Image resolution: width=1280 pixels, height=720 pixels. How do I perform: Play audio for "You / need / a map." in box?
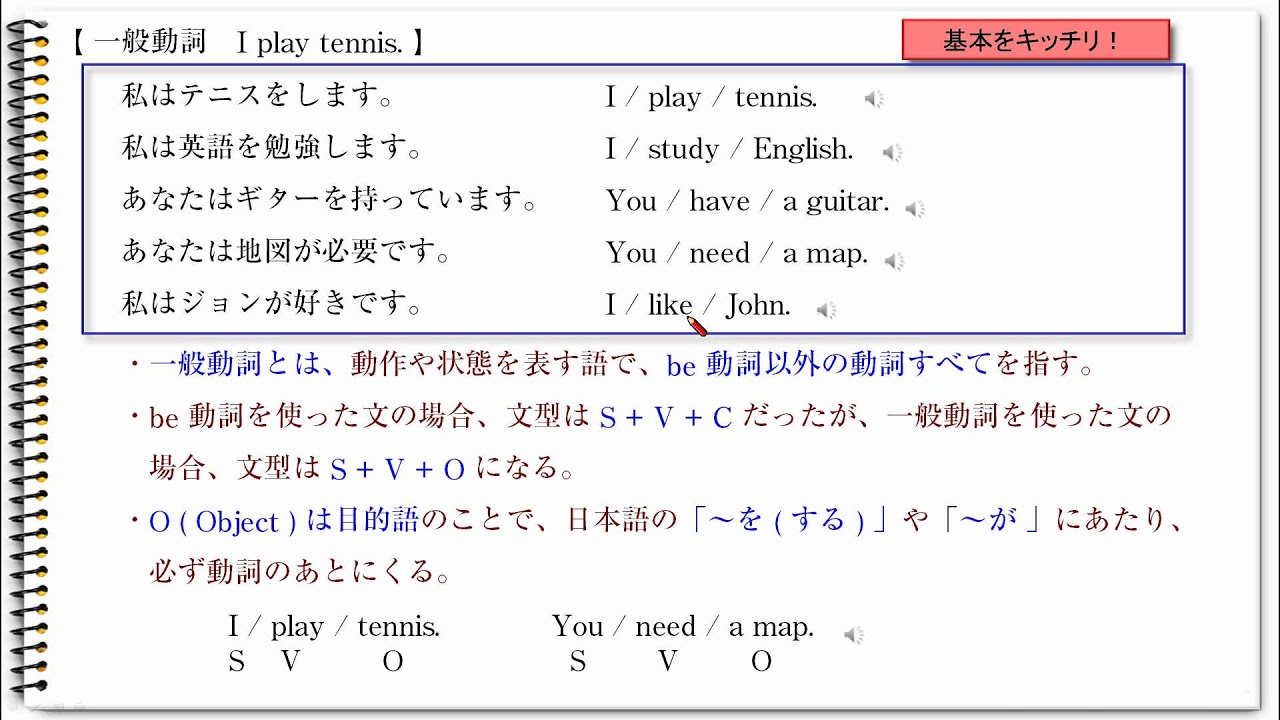[894, 260]
